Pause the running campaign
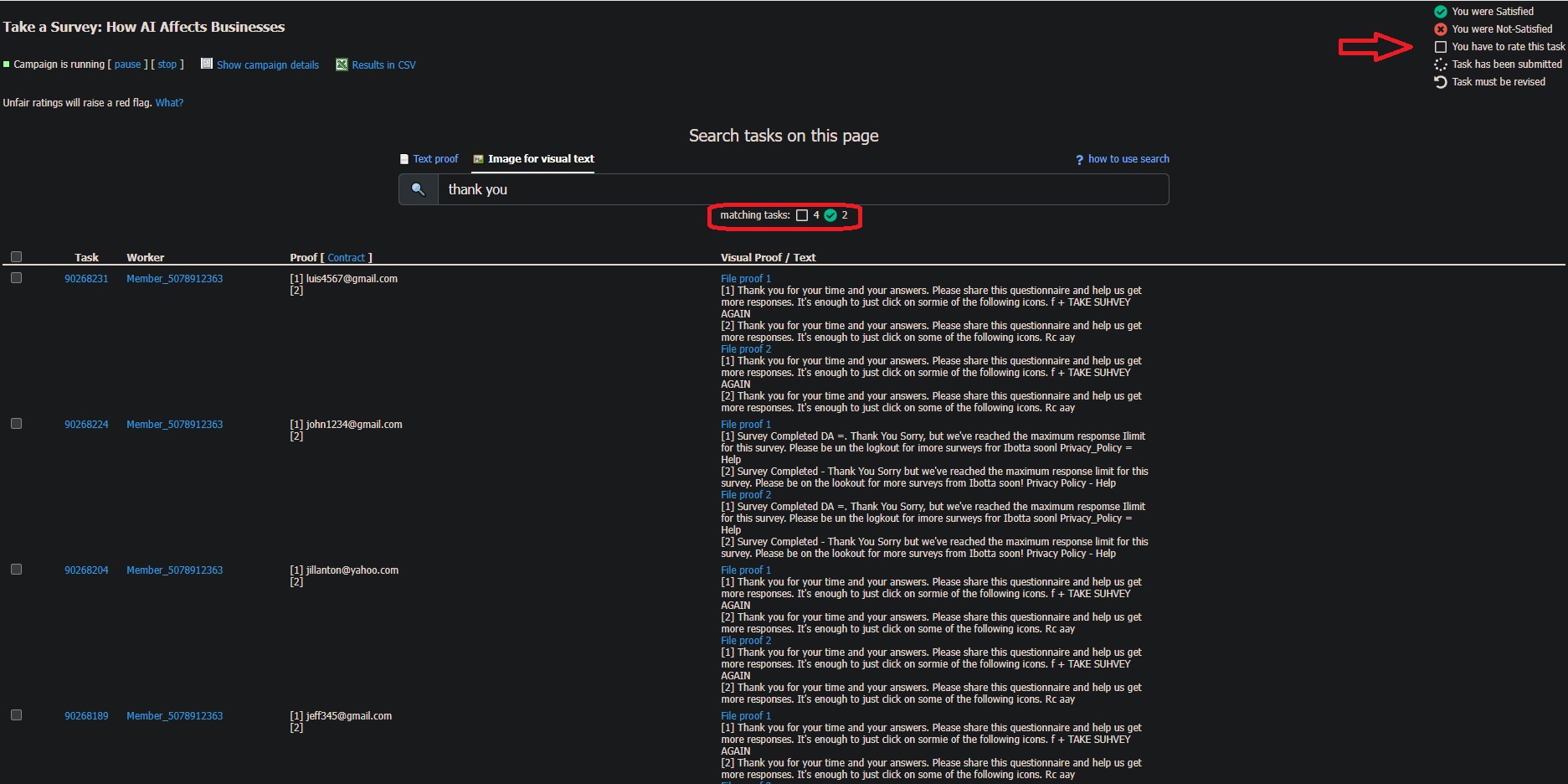The width and height of the screenshot is (1568, 784). click(127, 64)
